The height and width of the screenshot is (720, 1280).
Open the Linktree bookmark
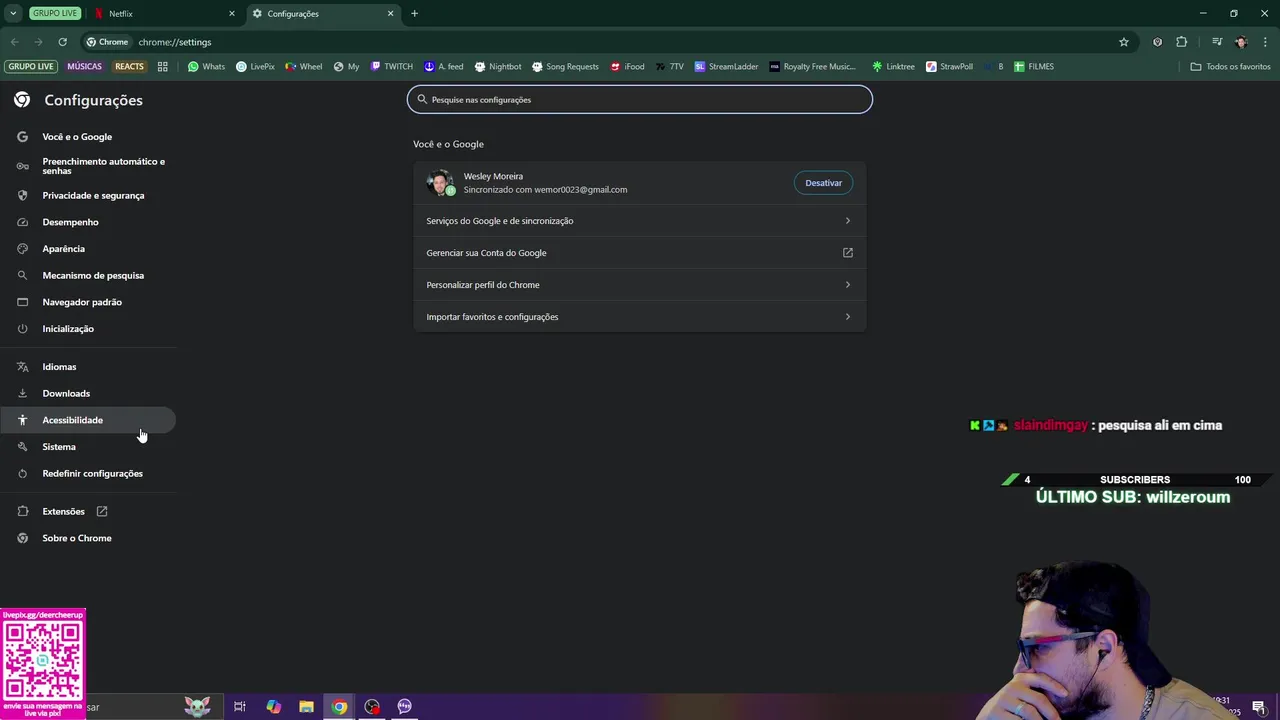coord(893,67)
